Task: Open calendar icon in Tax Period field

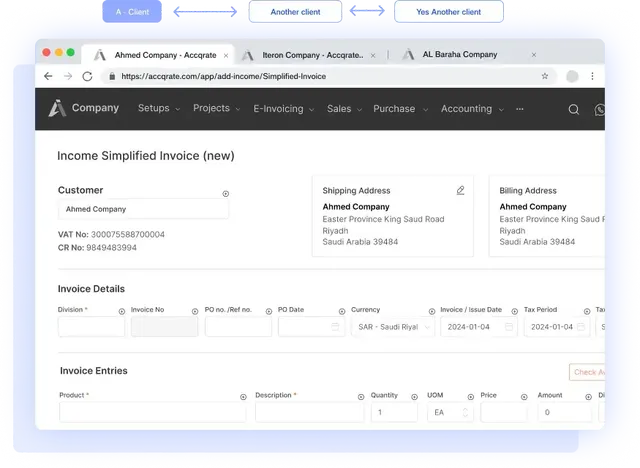Action: click(x=581, y=327)
